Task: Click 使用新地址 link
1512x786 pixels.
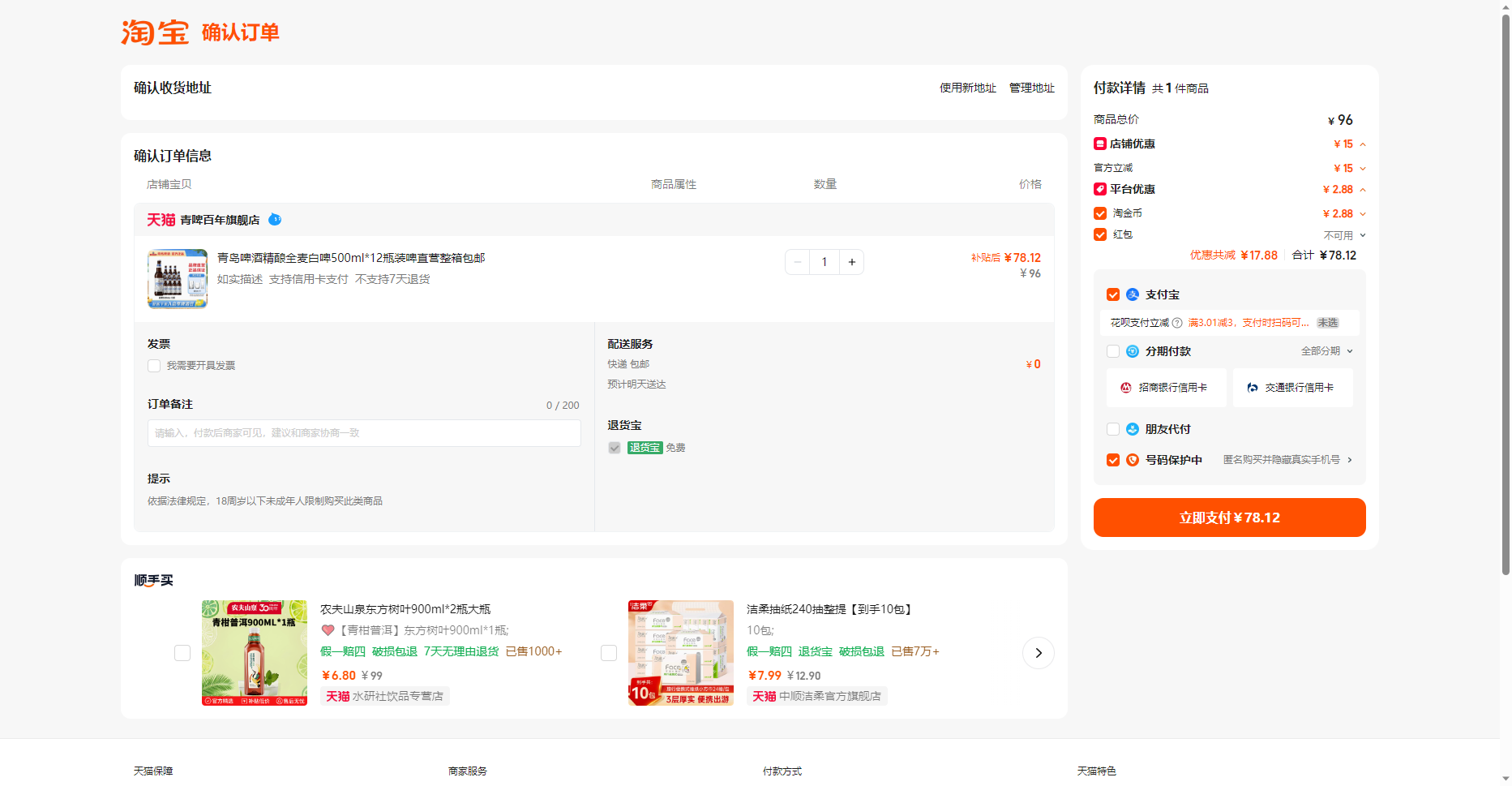Action: tap(968, 88)
